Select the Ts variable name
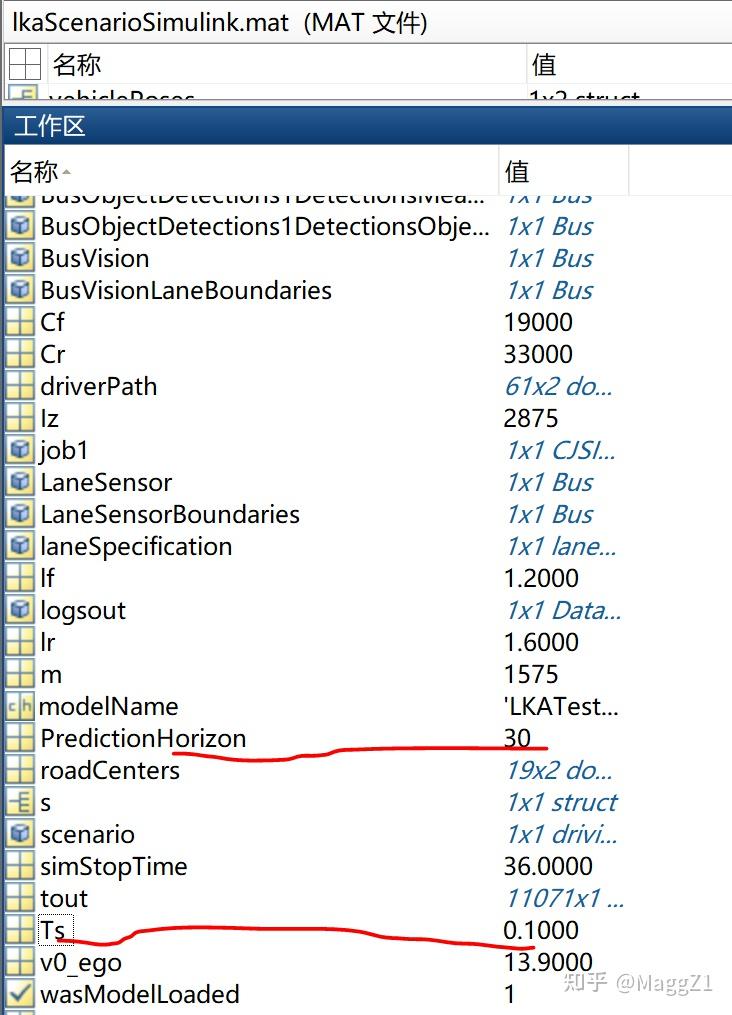 52,930
